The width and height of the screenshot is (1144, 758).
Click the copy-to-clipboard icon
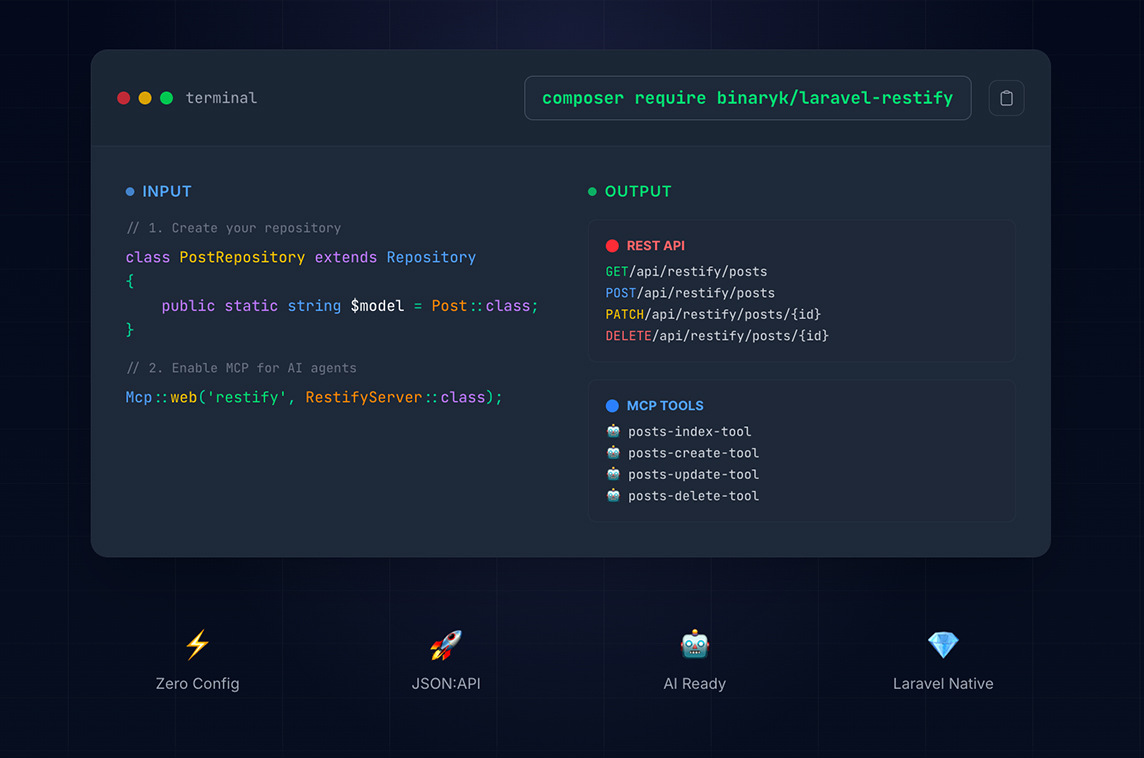coord(1006,98)
